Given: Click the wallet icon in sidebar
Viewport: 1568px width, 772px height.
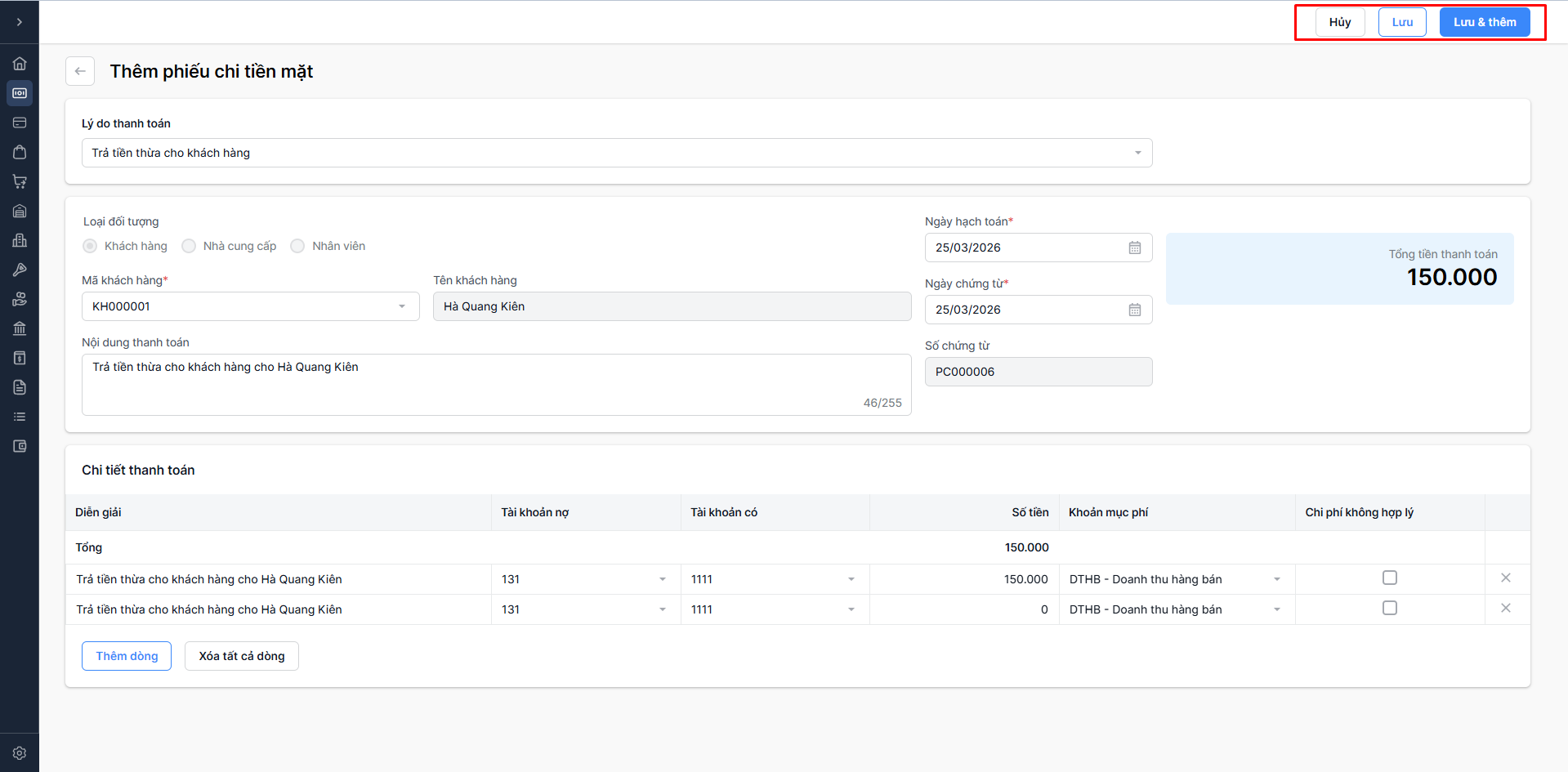Looking at the screenshot, I should coord(20,446).
